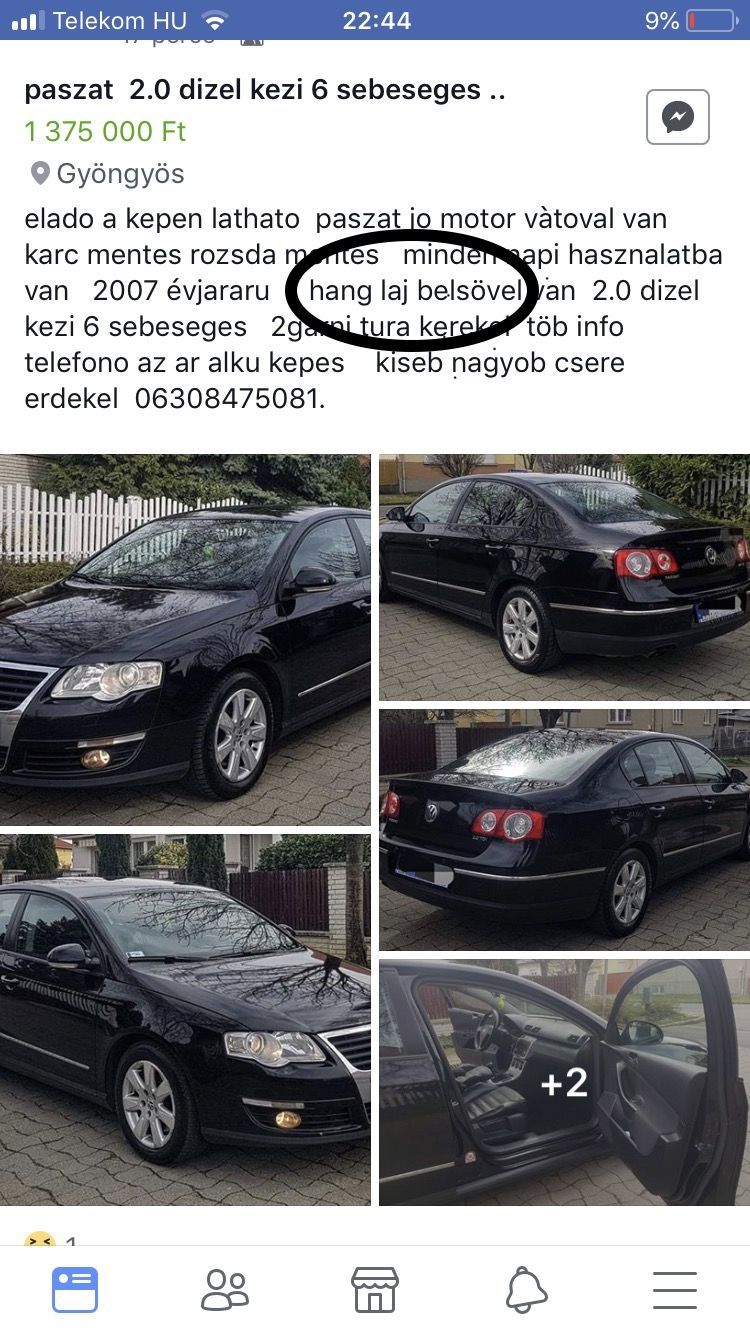Open Messenger chat with the seller
Screen dimensions: 750x1334
[677, 117]
